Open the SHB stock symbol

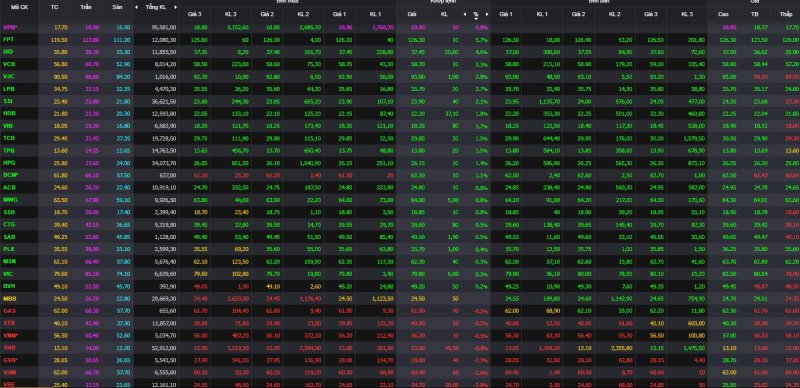click(x=8, y=347)
